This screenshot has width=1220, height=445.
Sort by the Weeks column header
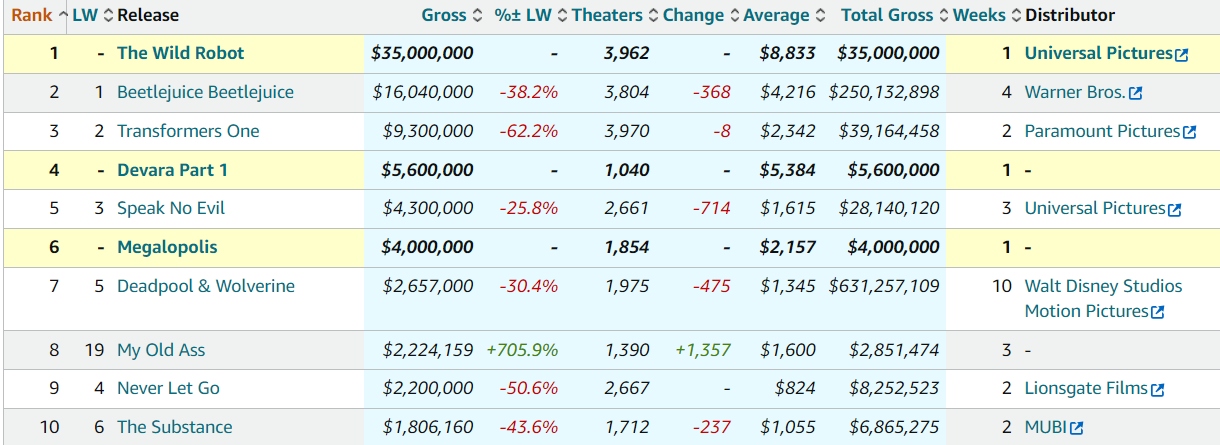(979, 15)
